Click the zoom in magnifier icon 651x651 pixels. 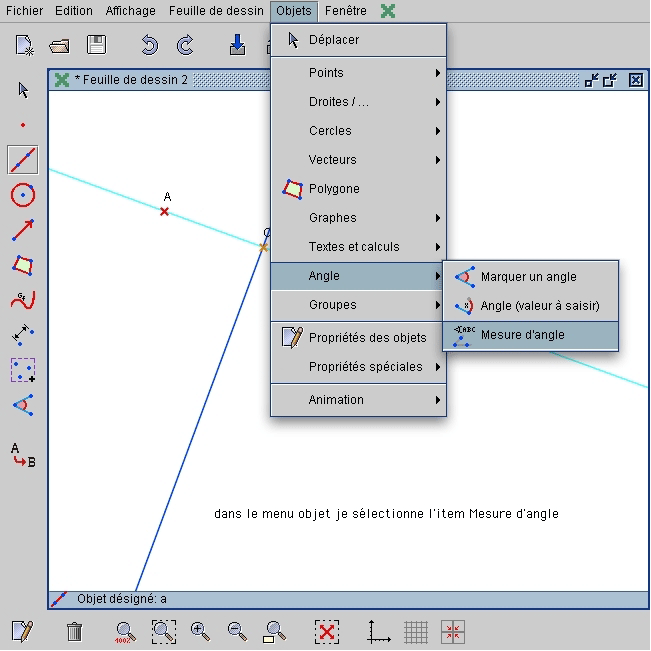200,631
